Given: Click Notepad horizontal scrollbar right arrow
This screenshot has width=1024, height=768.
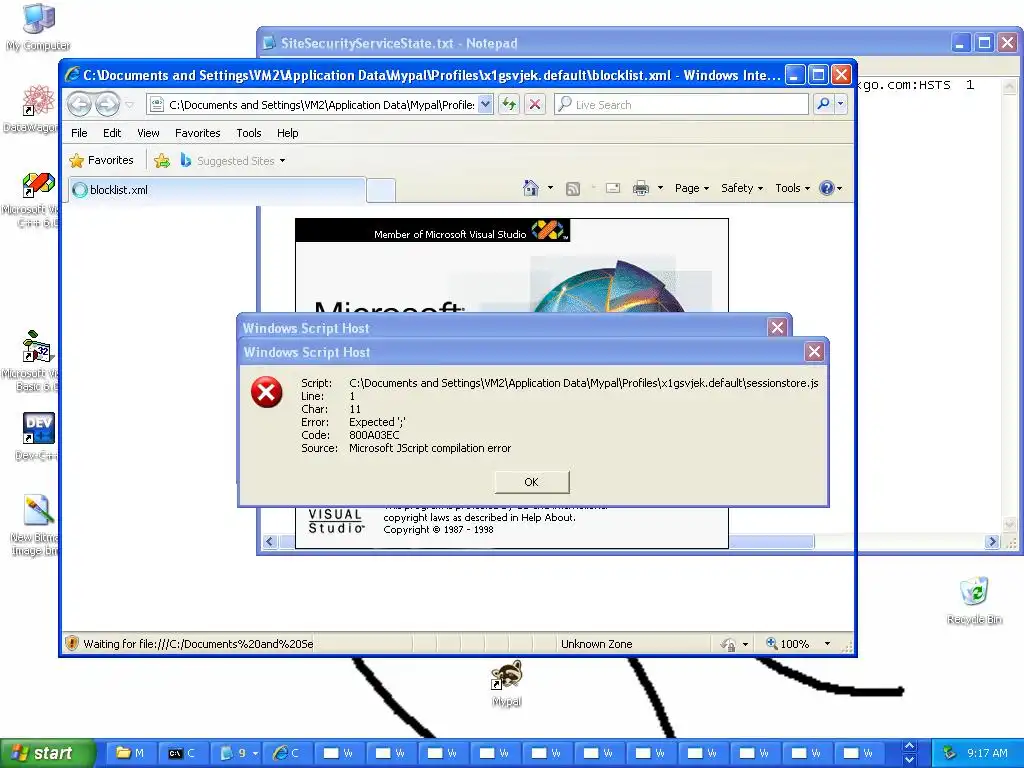Looking at the screenshot, I should [993, 541].
